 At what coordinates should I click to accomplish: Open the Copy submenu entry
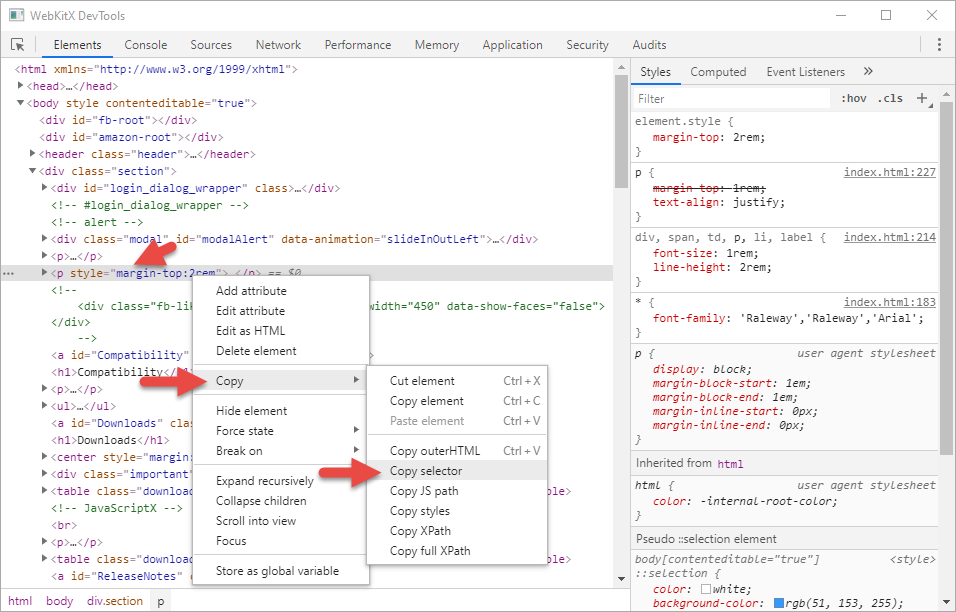click(281, 381)
